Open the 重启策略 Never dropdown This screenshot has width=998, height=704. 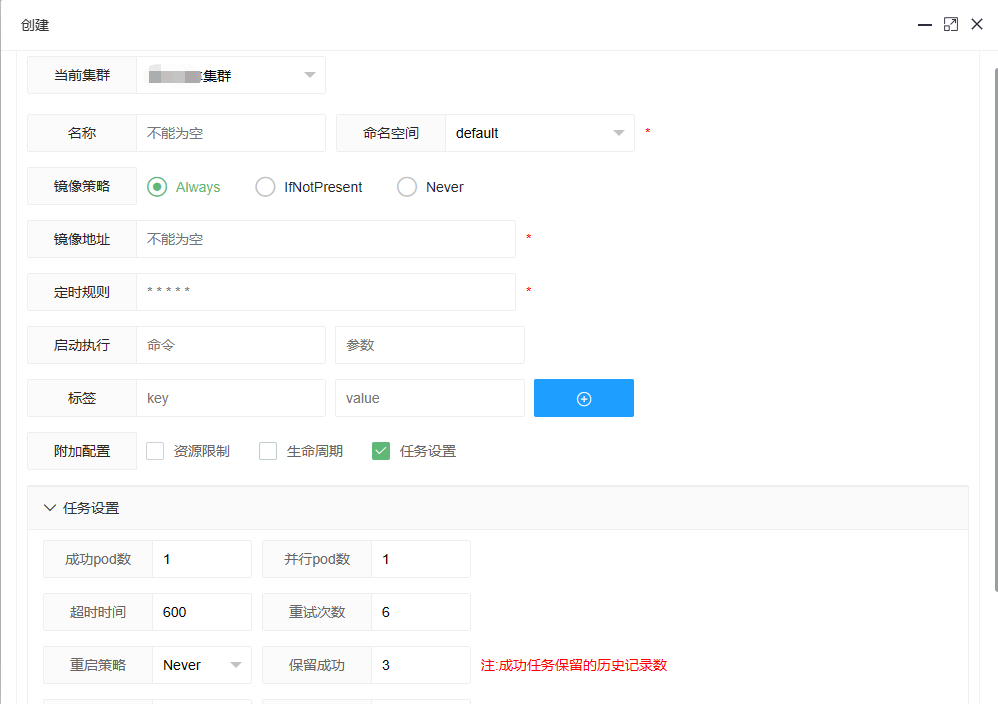(202, 665)
